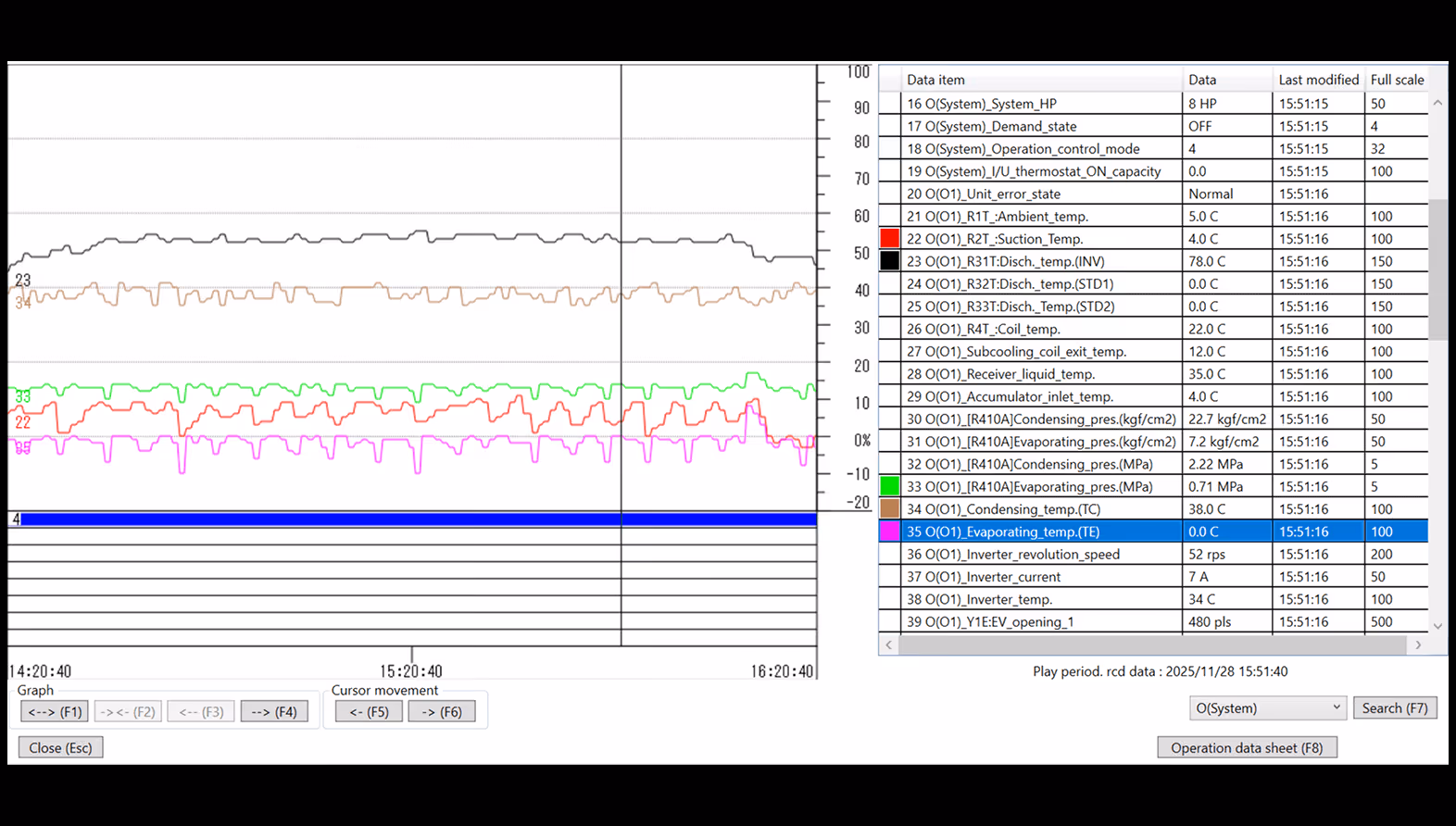Select row 23 R31T Disch._temp.(INV)
This screenshot has width=1456, height=826.
point(1153,261)
